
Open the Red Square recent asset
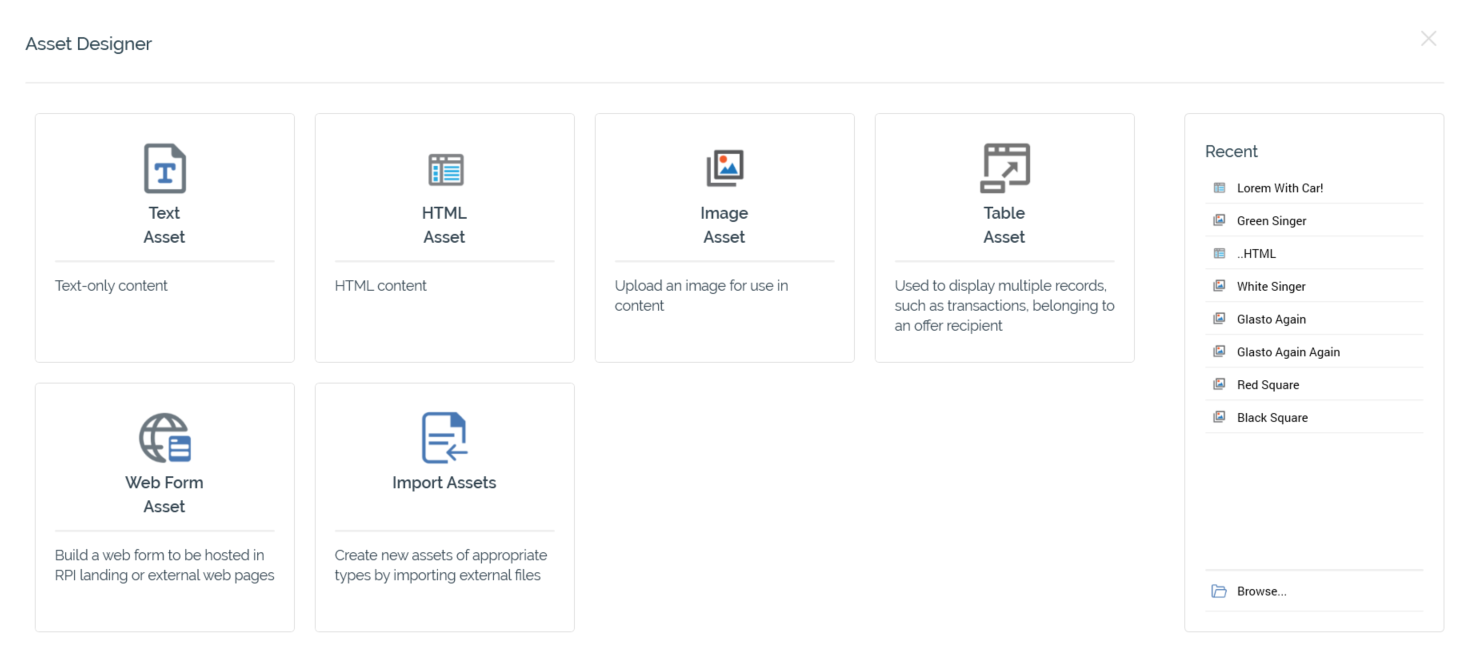[x=1267, y=385]
